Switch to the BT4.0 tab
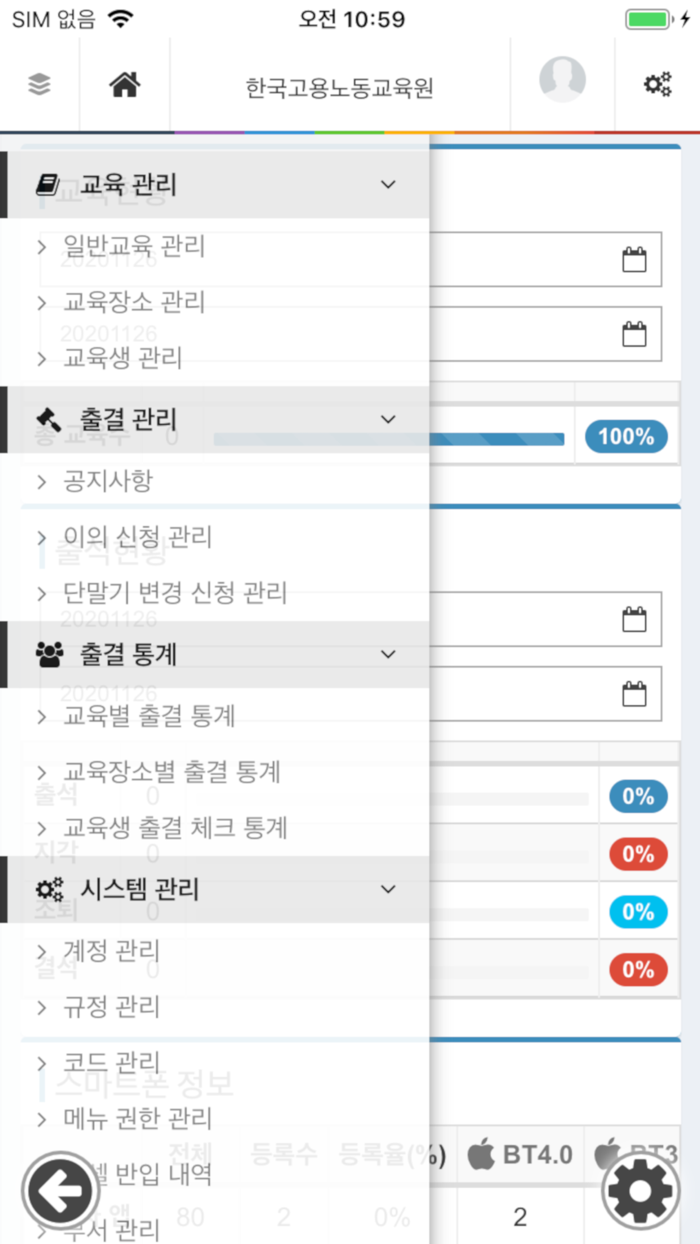This screenshot has width=700, height=1244. pyautogui.click(x=521, y=1153)
